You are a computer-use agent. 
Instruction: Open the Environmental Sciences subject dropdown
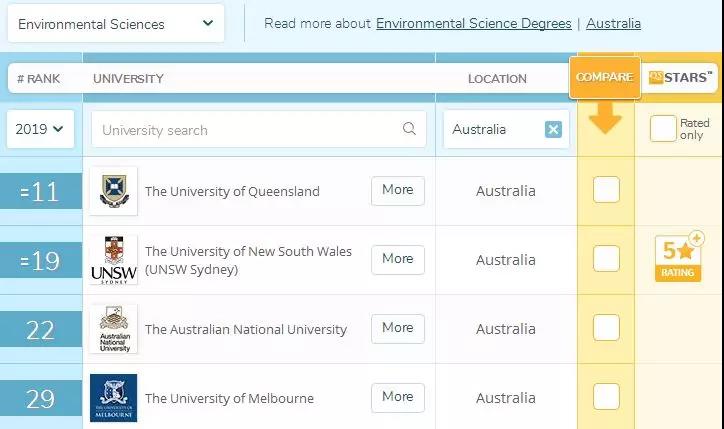point(116,24)
